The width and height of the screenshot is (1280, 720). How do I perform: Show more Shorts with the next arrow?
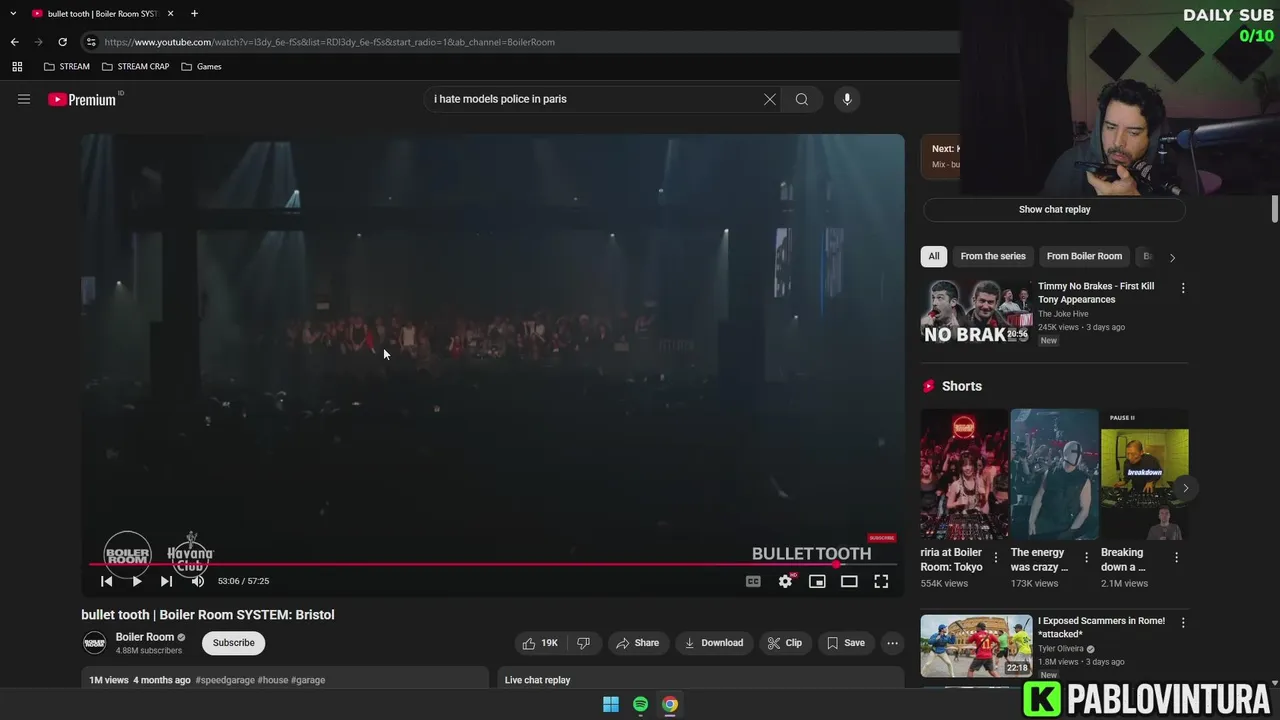pos(1185,488)
